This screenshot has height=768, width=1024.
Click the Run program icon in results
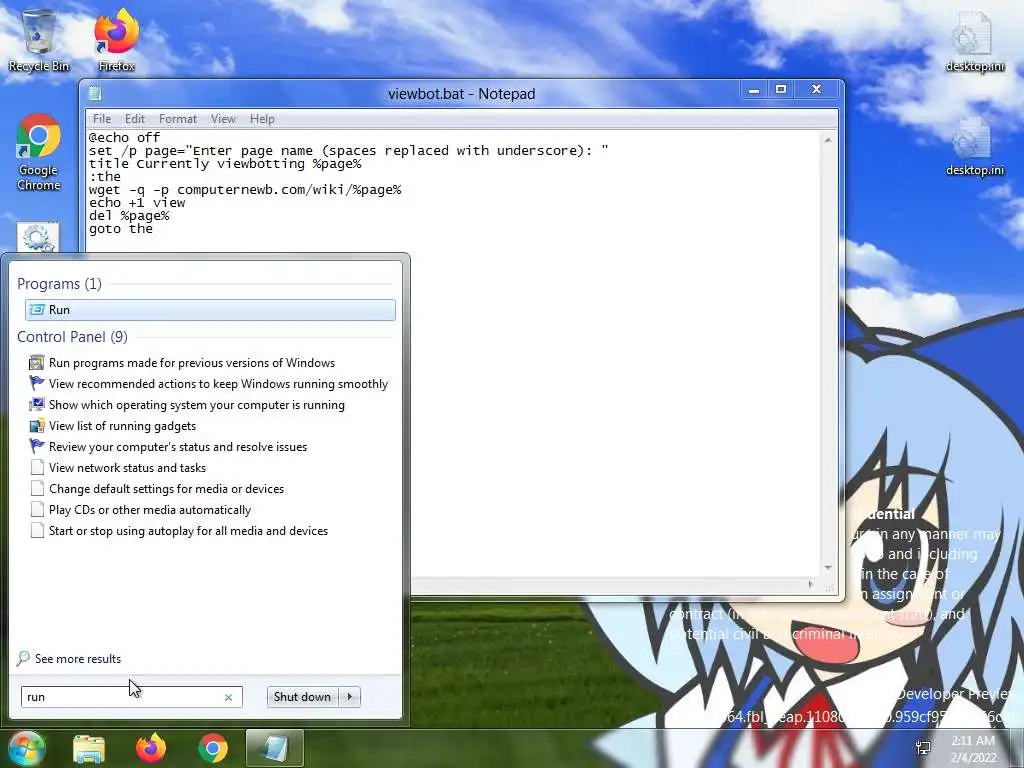(x=37, y=310)
